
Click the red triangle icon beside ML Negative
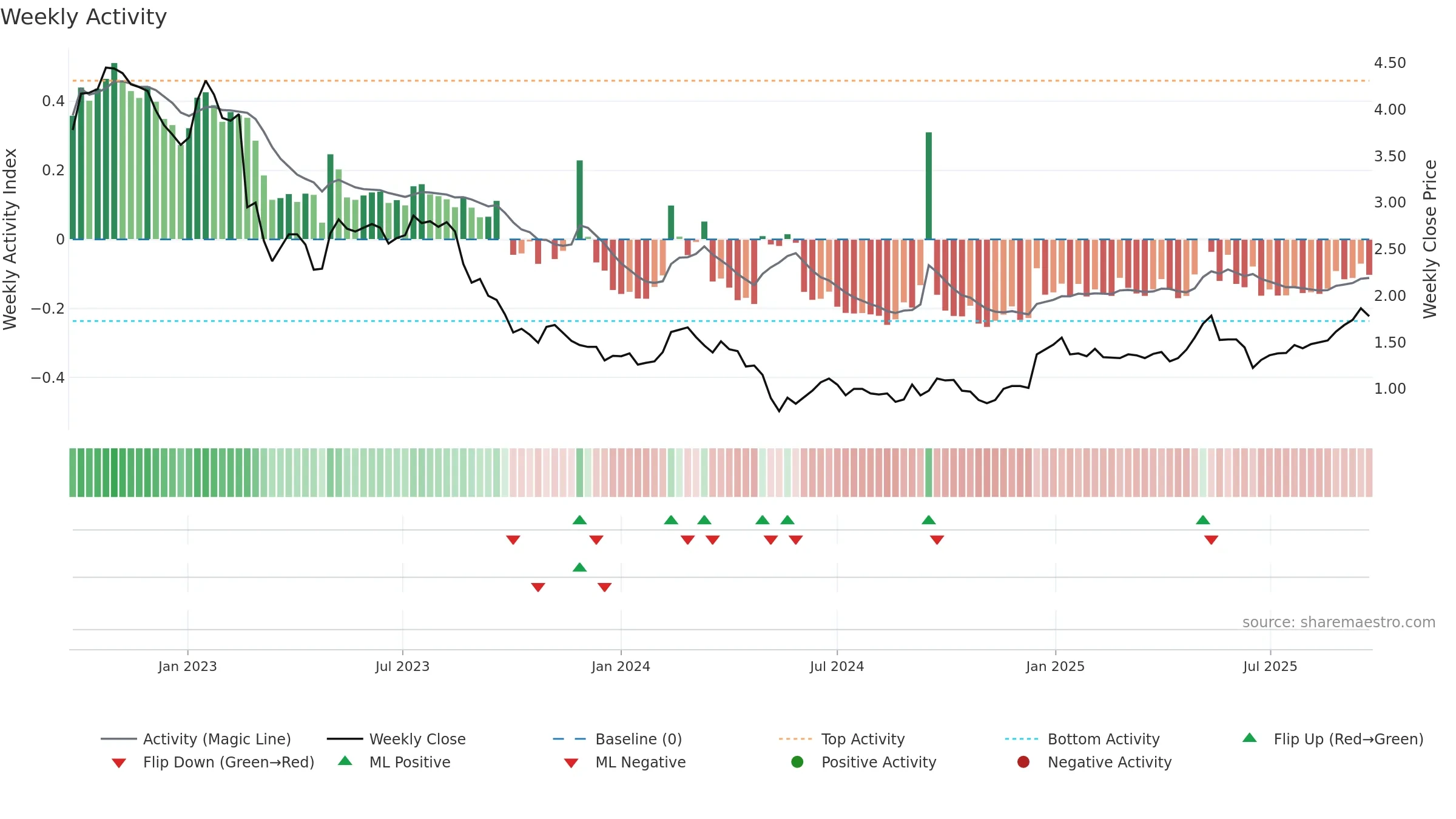click(571, 763)
